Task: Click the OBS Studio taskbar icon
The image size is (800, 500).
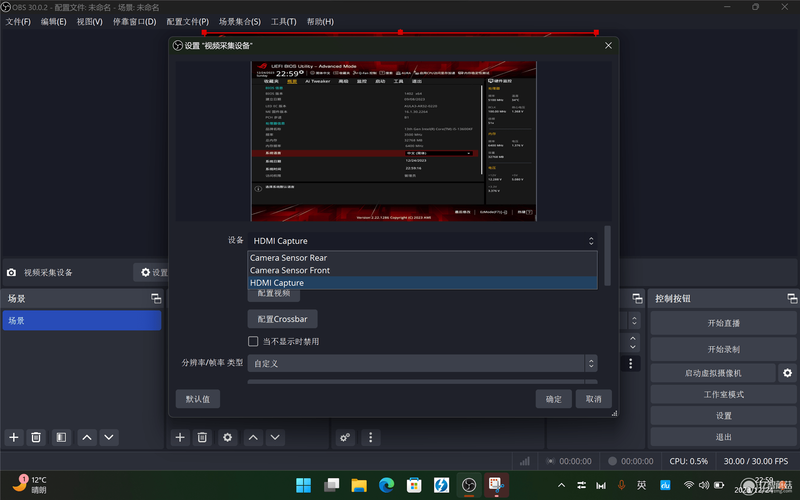Action: click(x=469, y=485)
